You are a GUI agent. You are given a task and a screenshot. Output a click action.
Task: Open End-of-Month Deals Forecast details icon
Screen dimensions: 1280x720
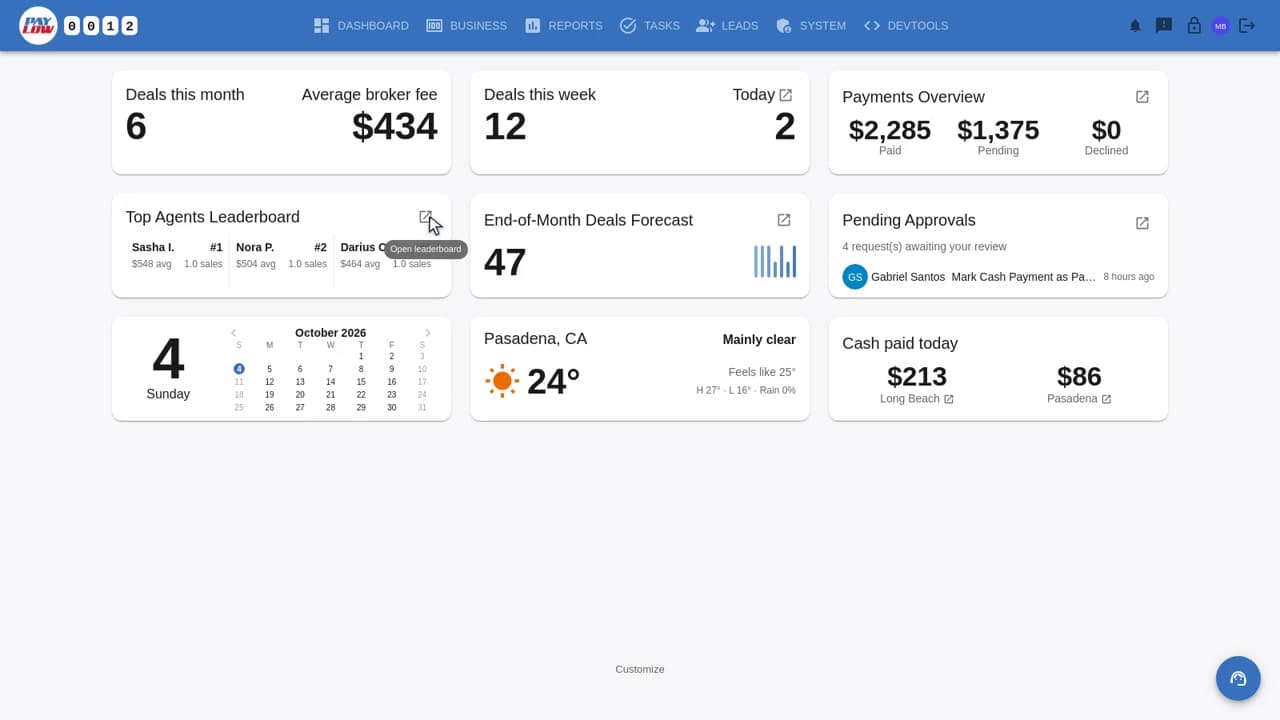(x=784, y=220)
